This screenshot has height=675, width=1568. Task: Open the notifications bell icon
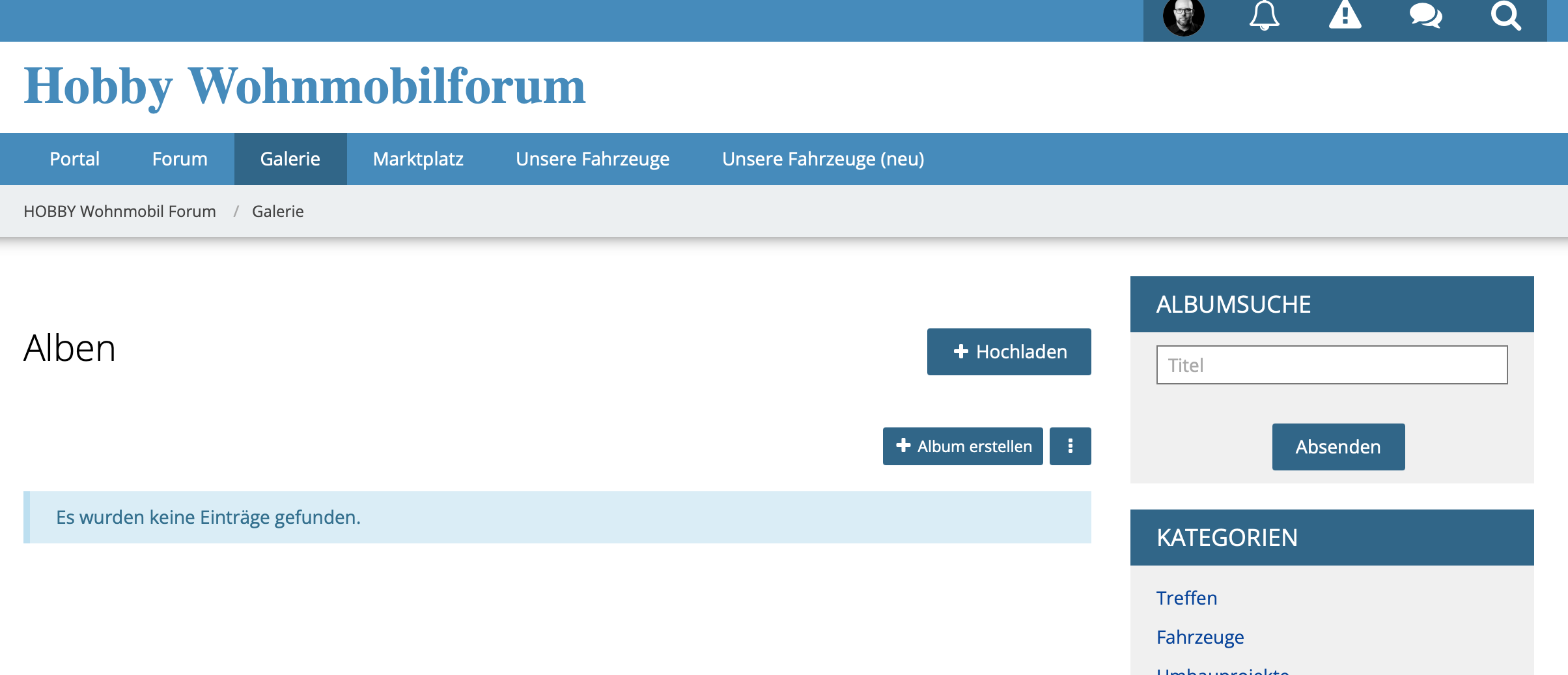tap(1264, 16)
